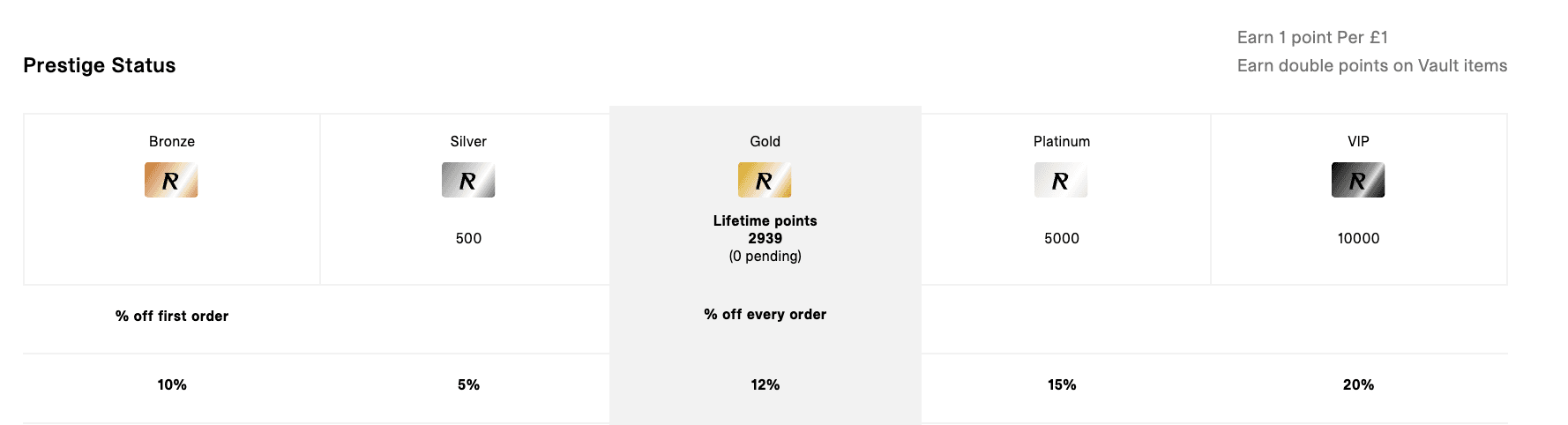Click the 12% Gold discount value
The height and width of the screenshot is (425, 1568).
click(x=765, y=384)
